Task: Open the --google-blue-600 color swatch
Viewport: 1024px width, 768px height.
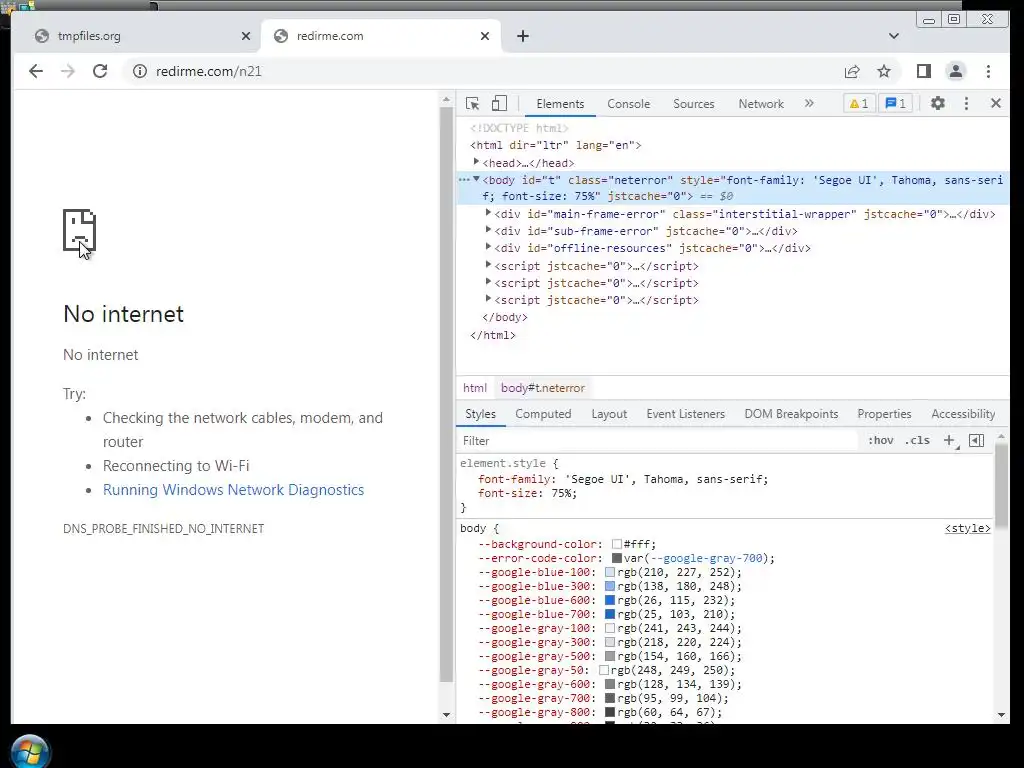Action: point(610,600)
